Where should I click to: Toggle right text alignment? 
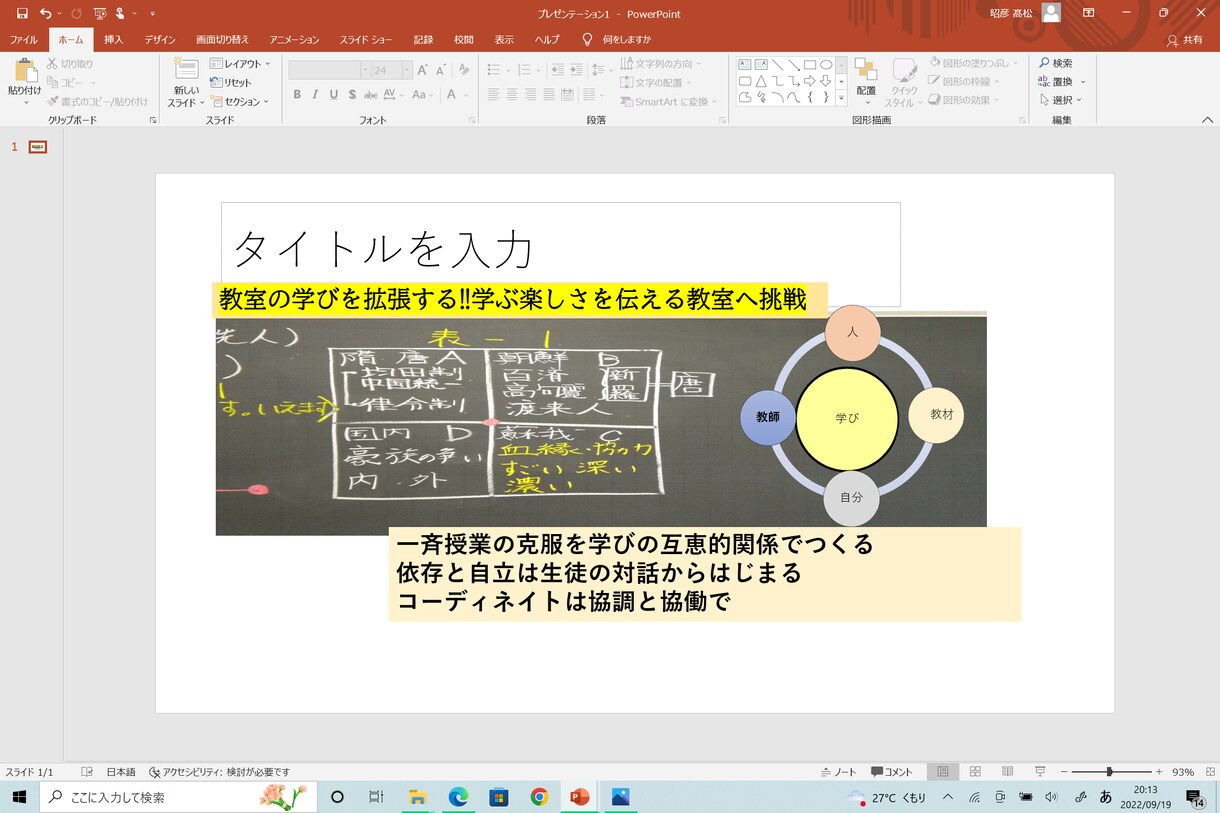click(x=530, y=95)
